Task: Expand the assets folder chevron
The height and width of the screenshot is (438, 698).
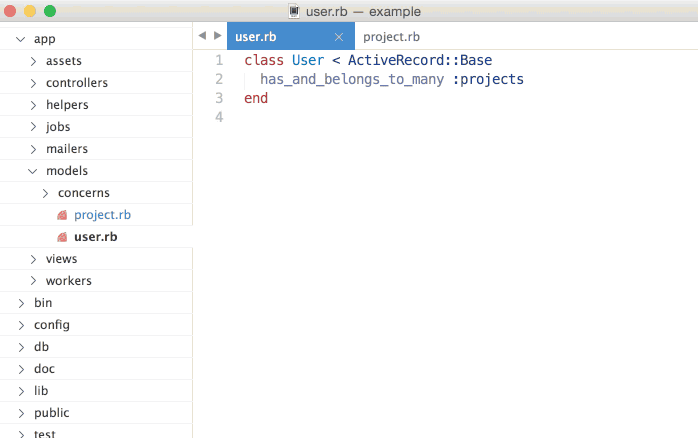Action: [x=33, y=61]
